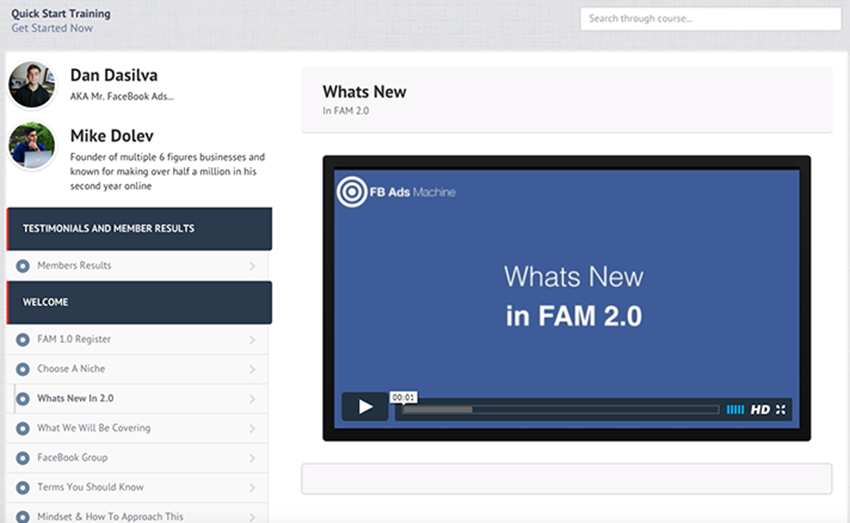
Task: Adjust the video volume bars
Action: click(735, 410)
